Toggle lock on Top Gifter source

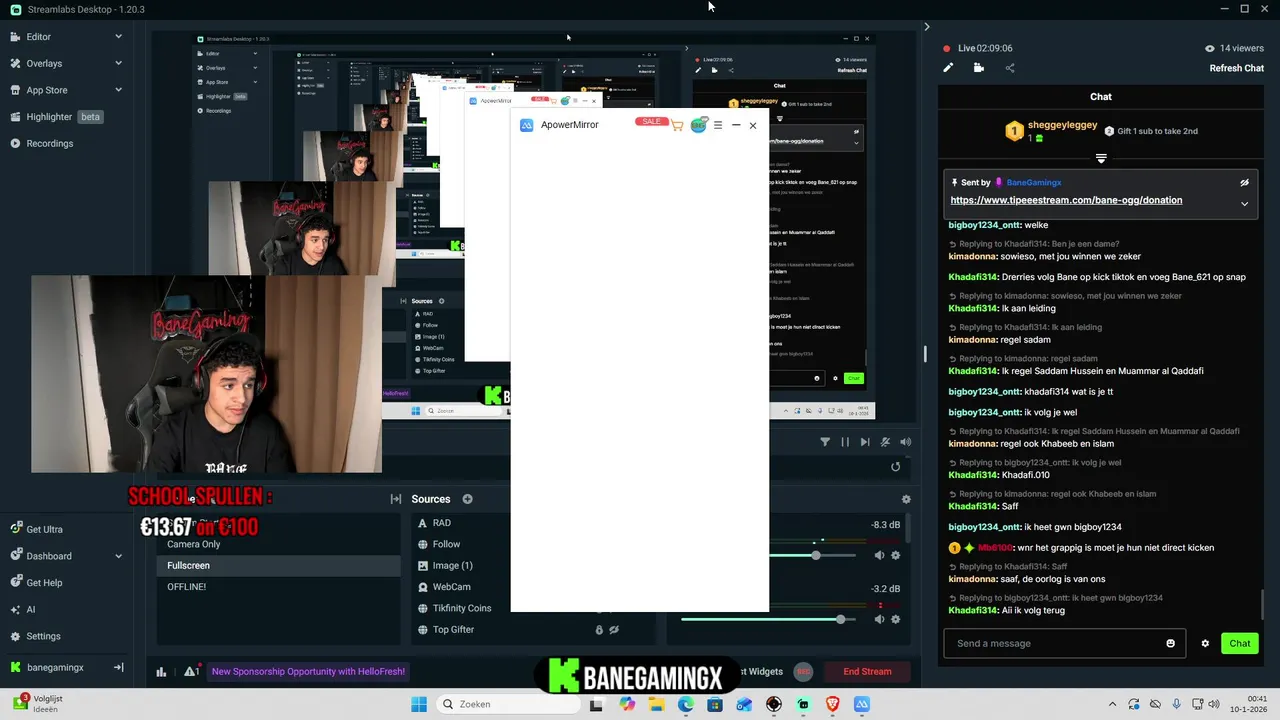point(599,629)
